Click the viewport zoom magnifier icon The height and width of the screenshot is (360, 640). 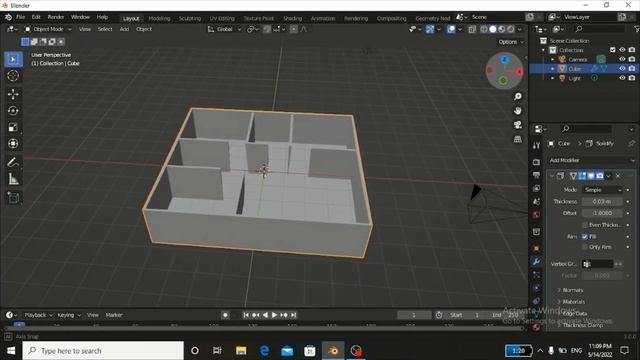(x=518, y=96)
